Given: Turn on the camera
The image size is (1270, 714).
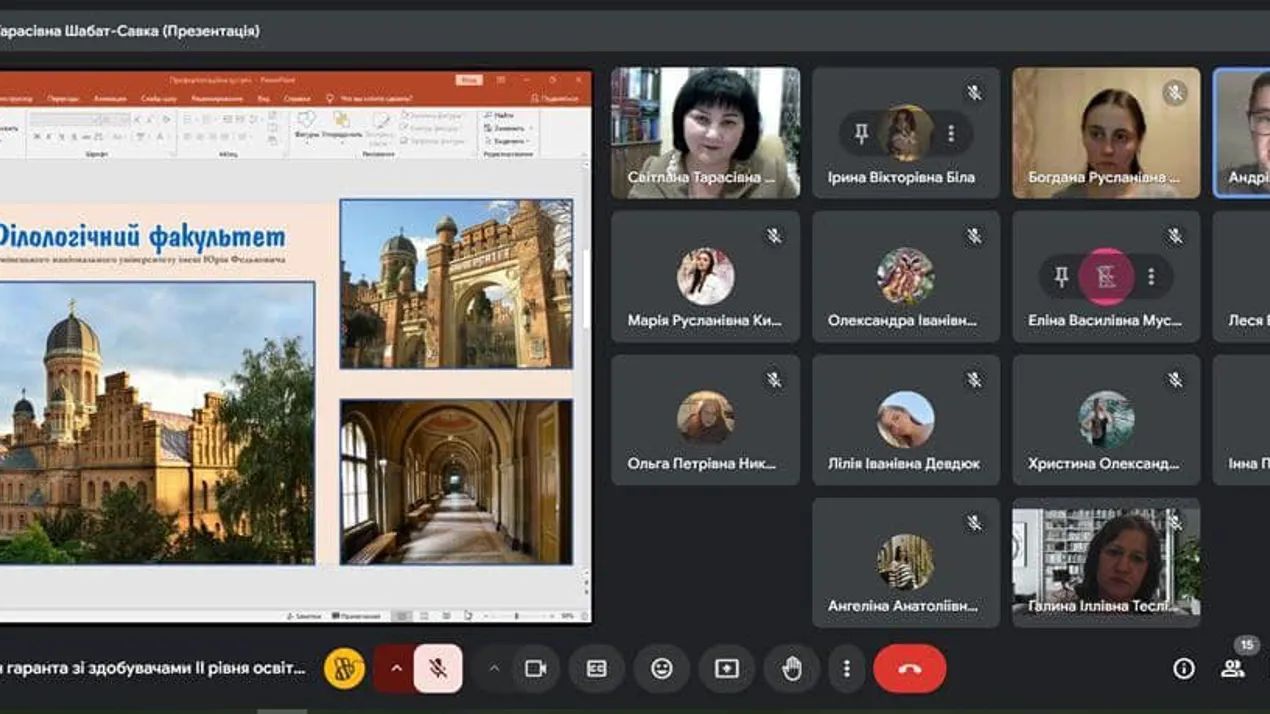Looking at the screenshot, I should coord(536,669).
